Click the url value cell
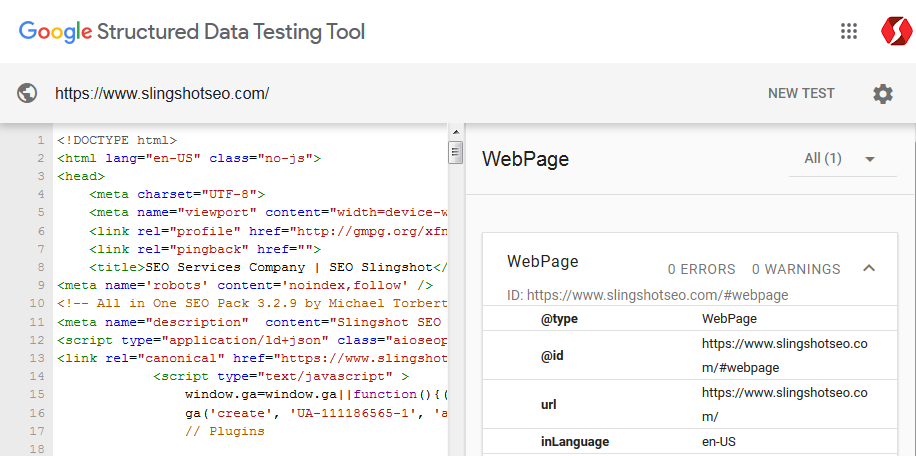Viewport: 916px width, 456px height. pos(785,404)
